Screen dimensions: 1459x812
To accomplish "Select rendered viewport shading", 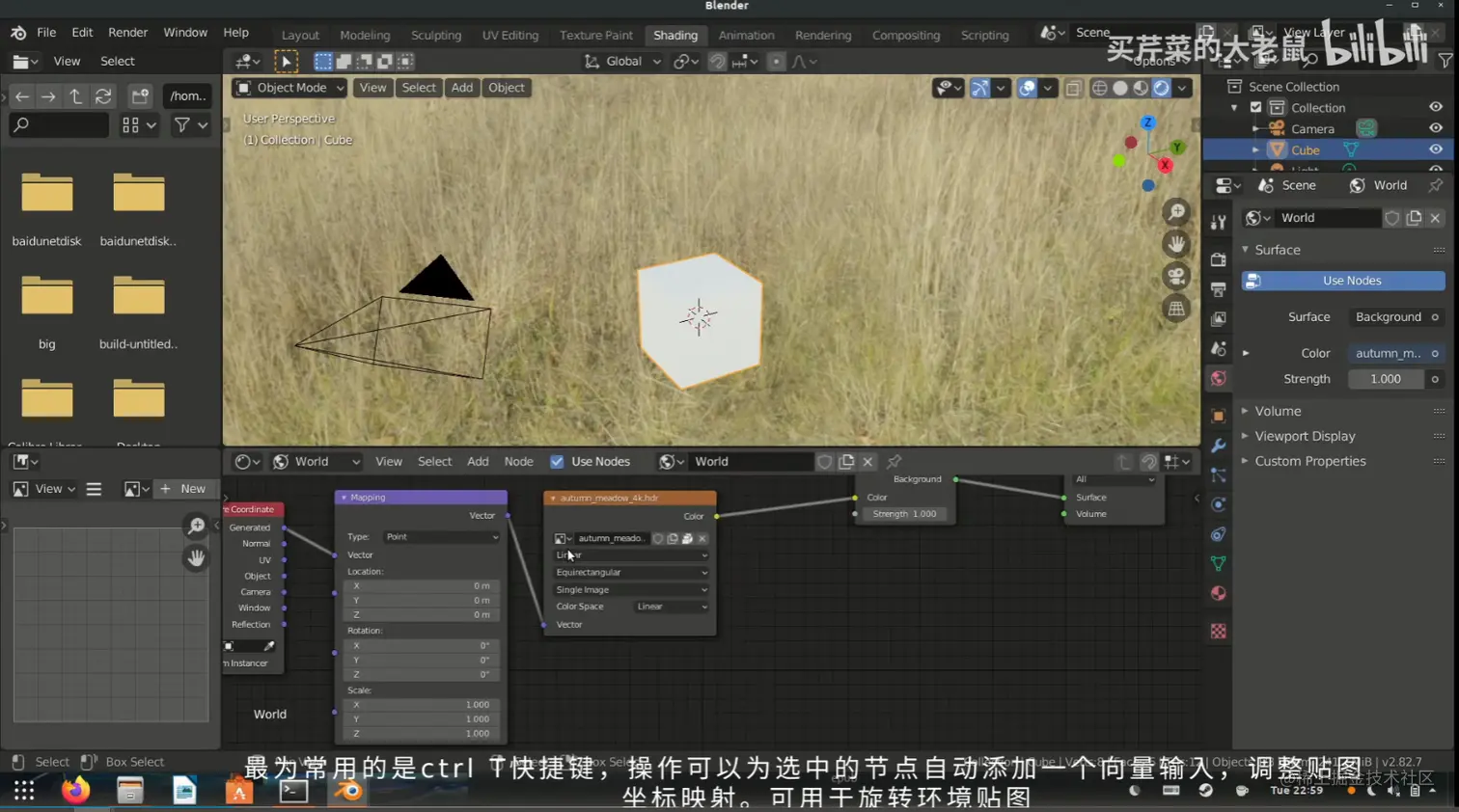I will point(1161,88).
